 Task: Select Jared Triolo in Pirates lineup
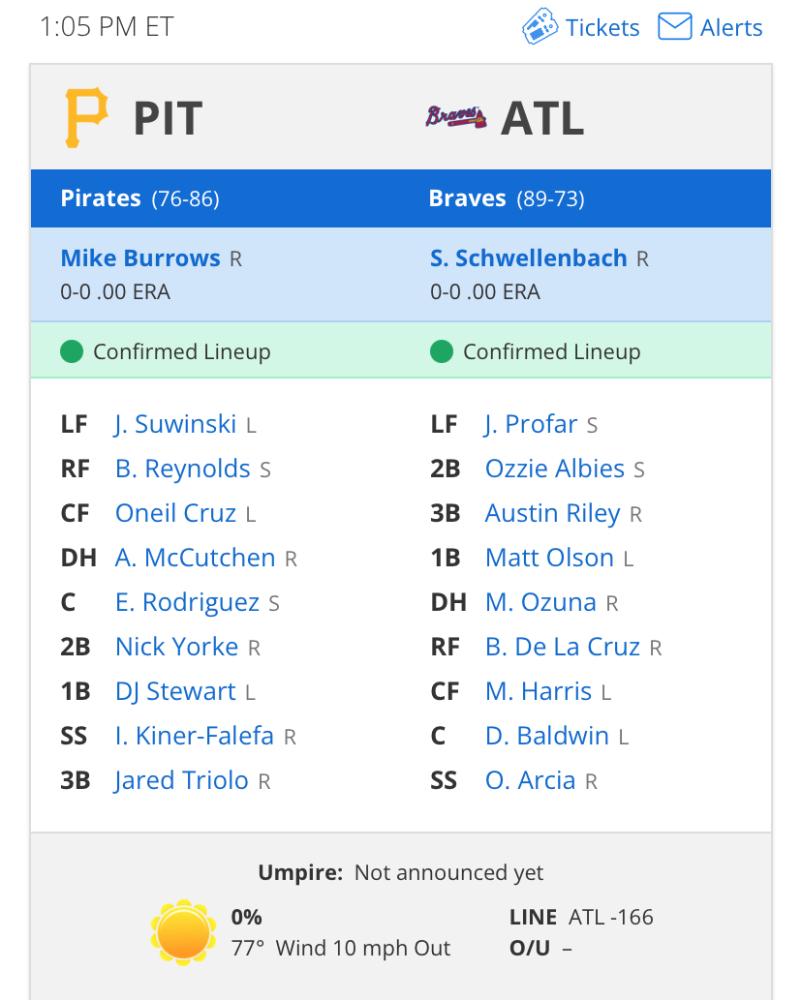coord(182,781)
